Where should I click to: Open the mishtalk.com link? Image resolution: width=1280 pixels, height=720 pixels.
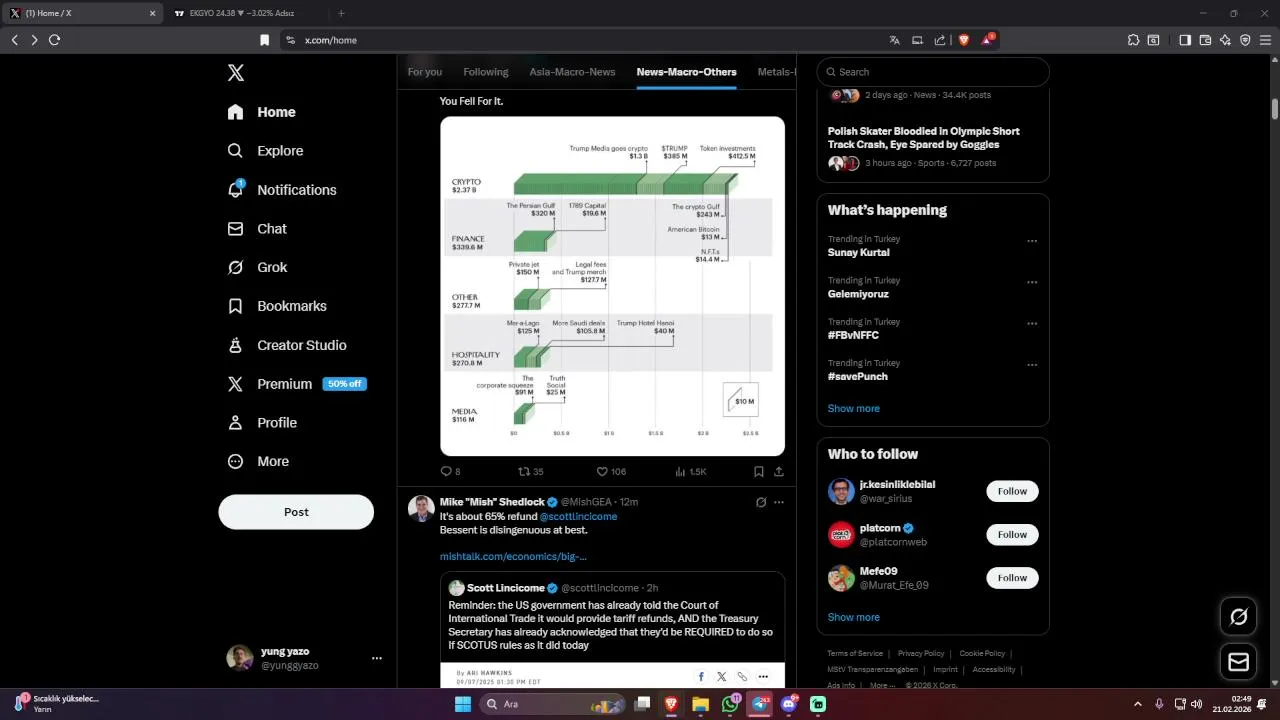pos(513,556)
